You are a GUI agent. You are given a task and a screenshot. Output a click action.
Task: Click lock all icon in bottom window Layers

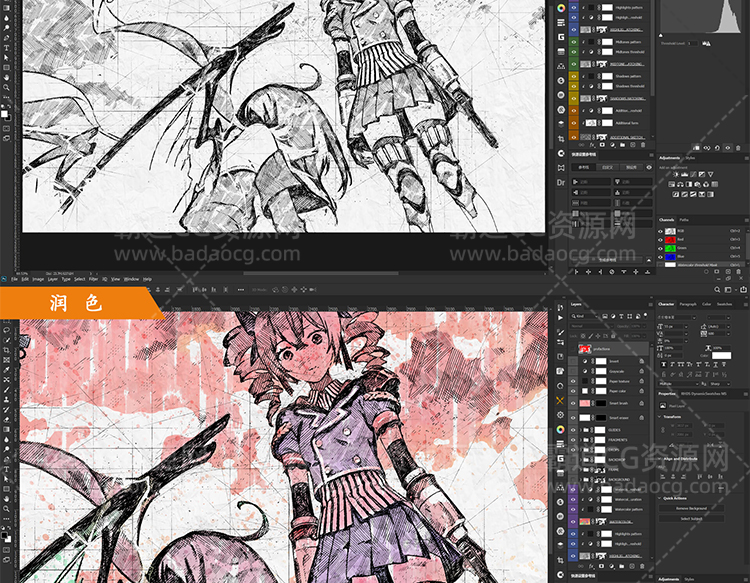point(613,336)
